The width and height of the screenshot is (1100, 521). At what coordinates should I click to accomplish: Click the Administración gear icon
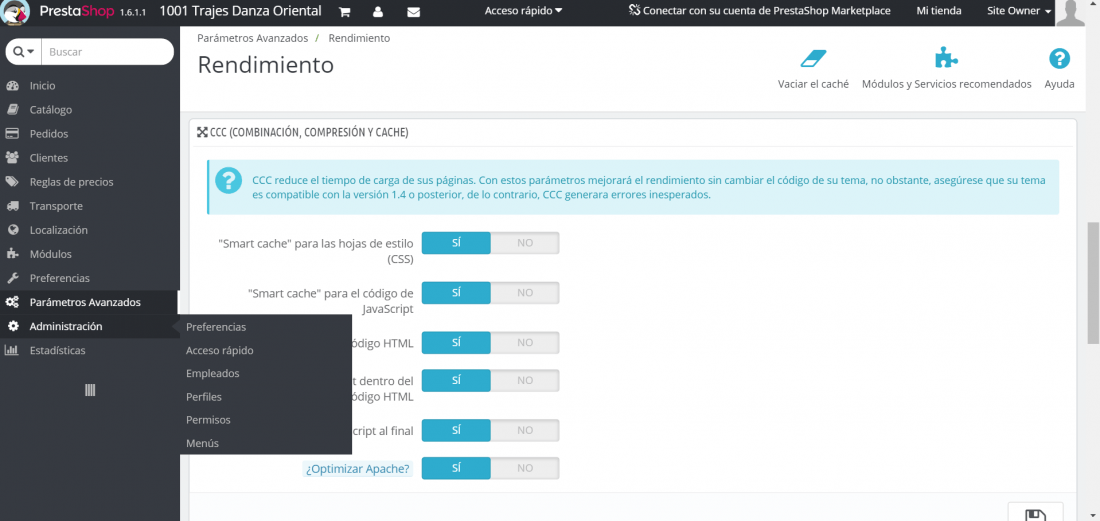[x=12, y=326]
